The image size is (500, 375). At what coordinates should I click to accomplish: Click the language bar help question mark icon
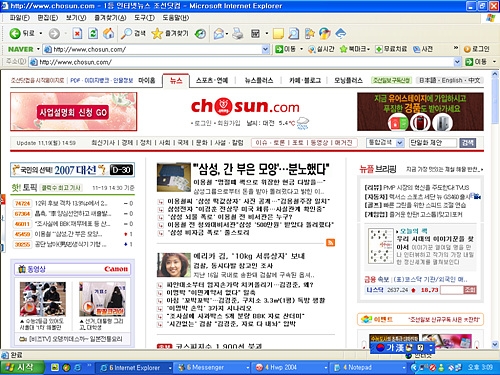tap(420, 348)
